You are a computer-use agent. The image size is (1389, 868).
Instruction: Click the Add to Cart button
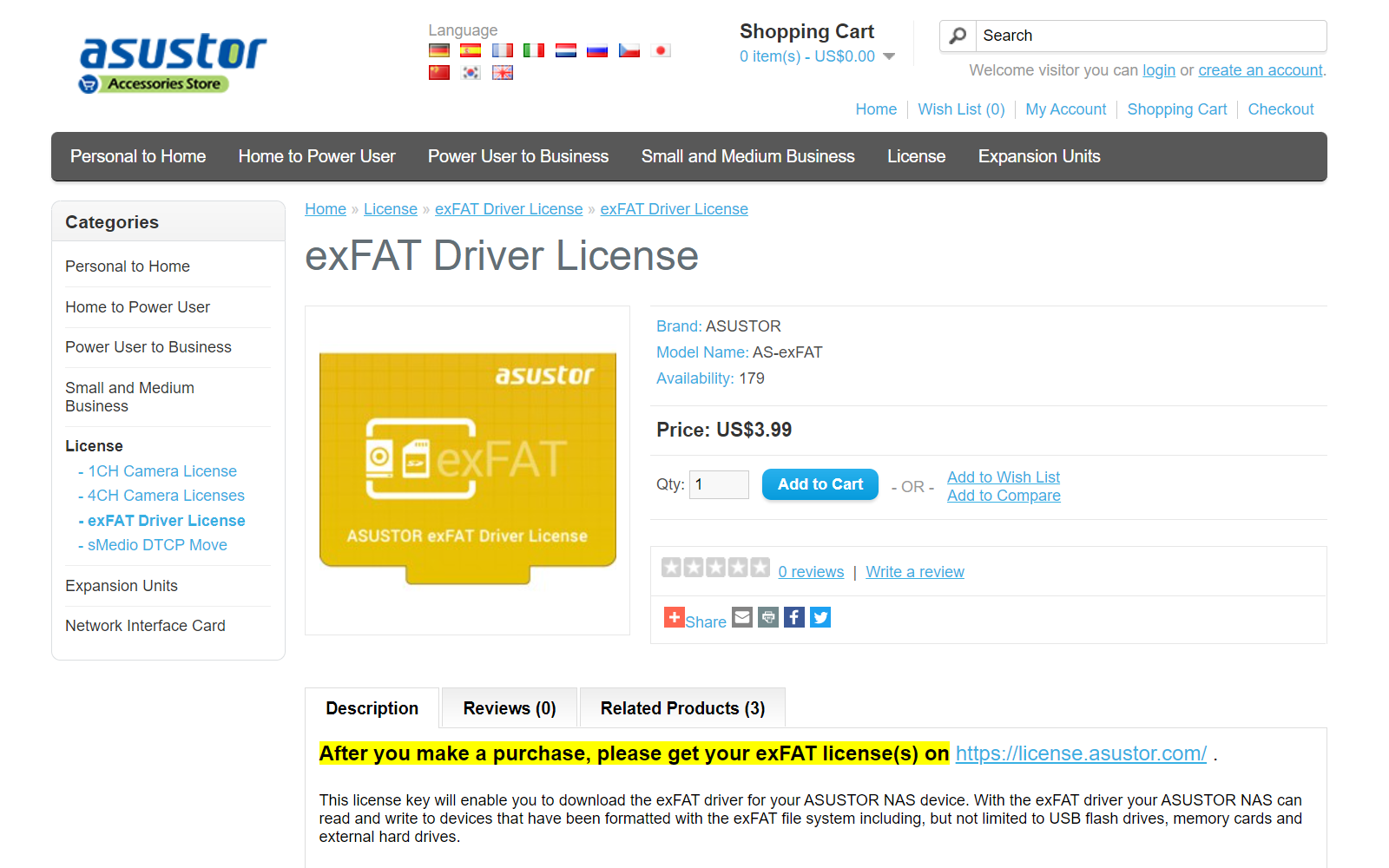pyautogui.click(x=820, y=484)
